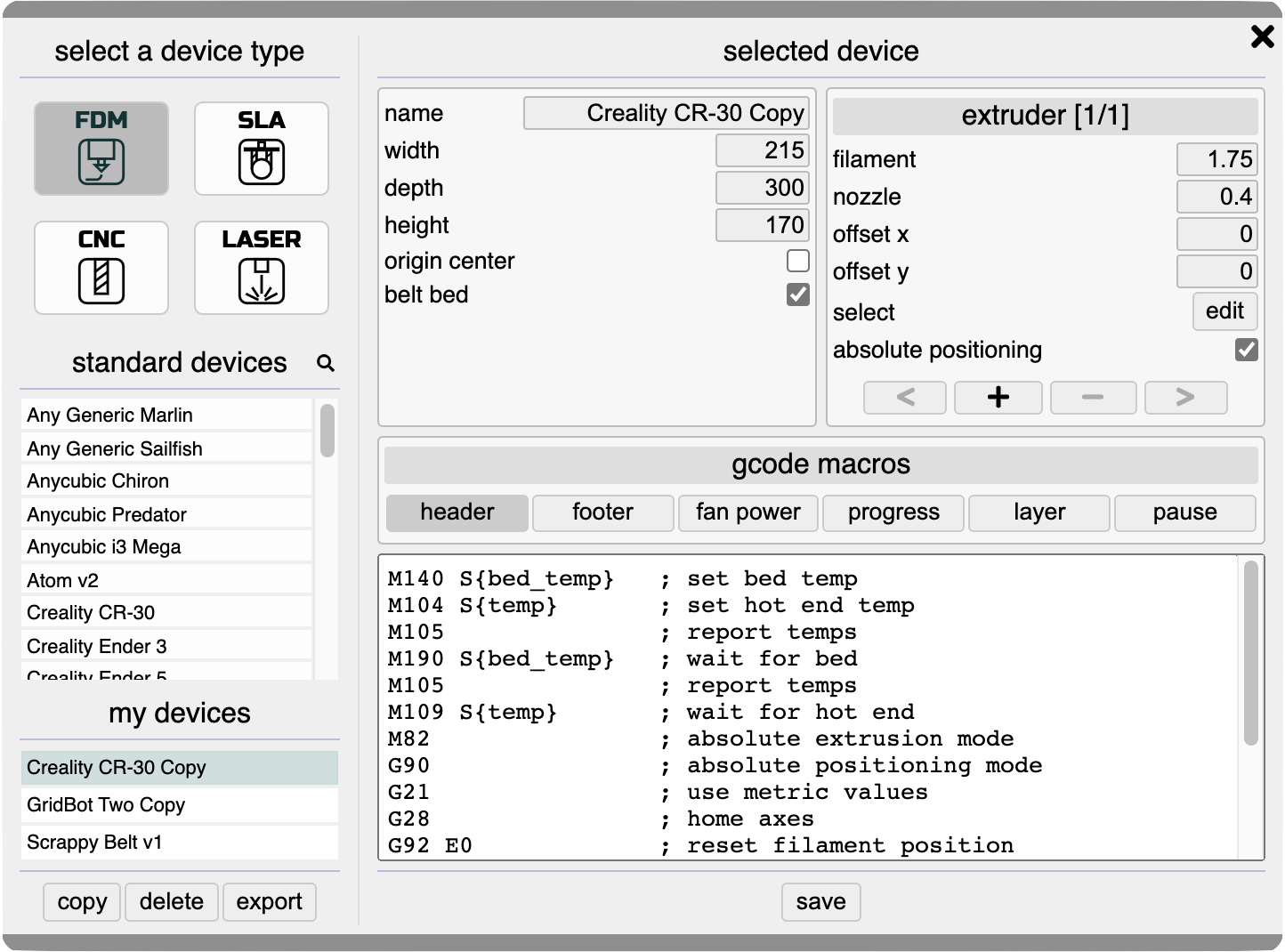Switch to the progress macro tab

(x=893, y=512)
